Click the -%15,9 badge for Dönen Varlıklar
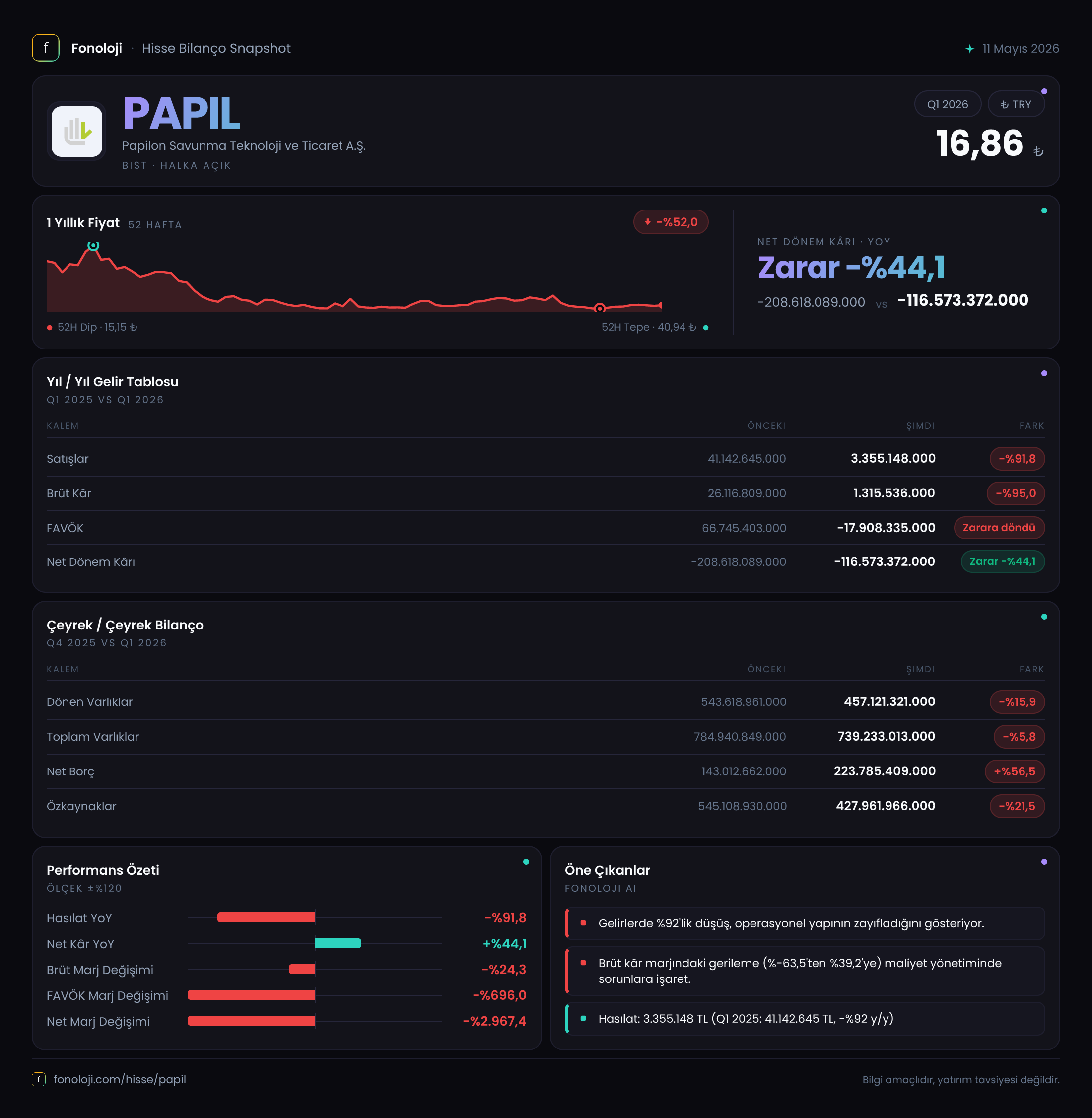This screenshot has width=1092, height=1118. (1017, 702)
